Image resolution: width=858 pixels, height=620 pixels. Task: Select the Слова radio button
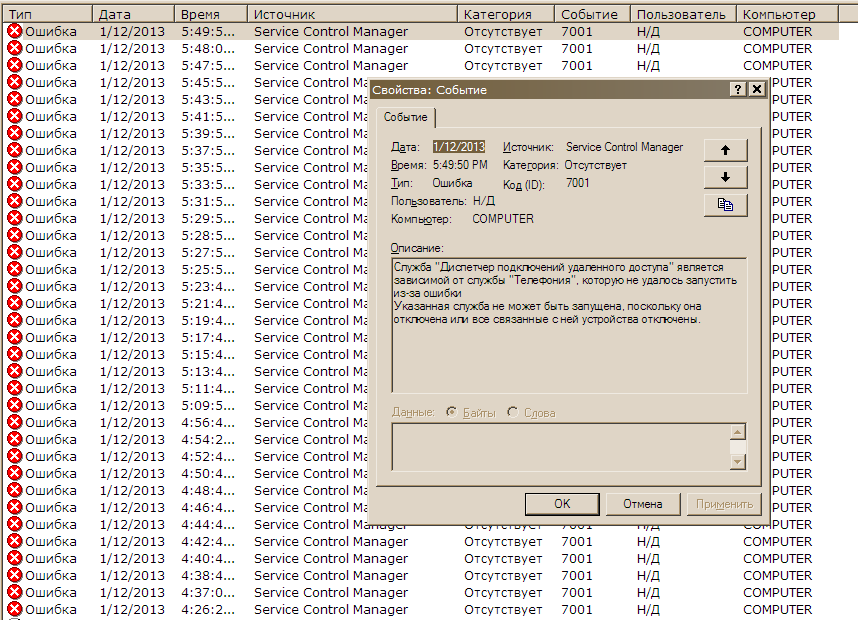tap(513, 412)
